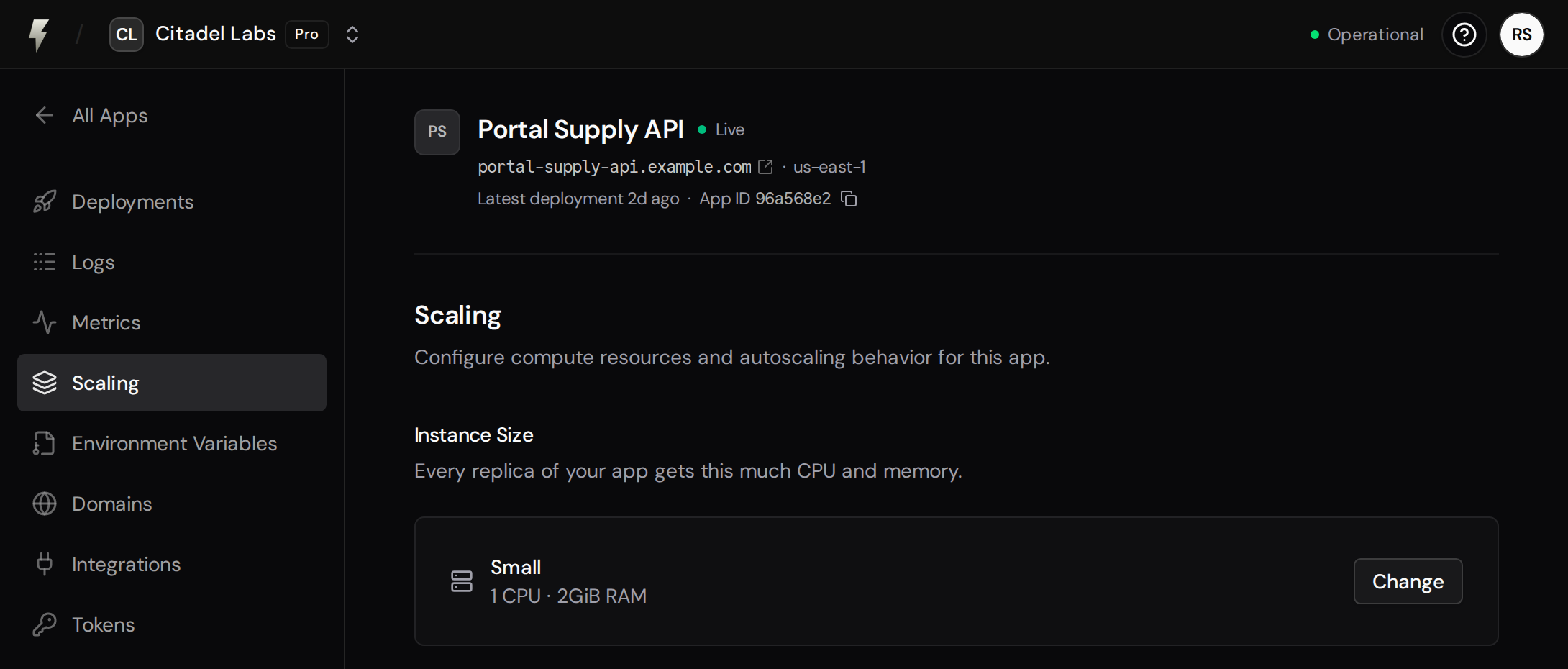
Task: Open the Tokens section
Action: 172,624
